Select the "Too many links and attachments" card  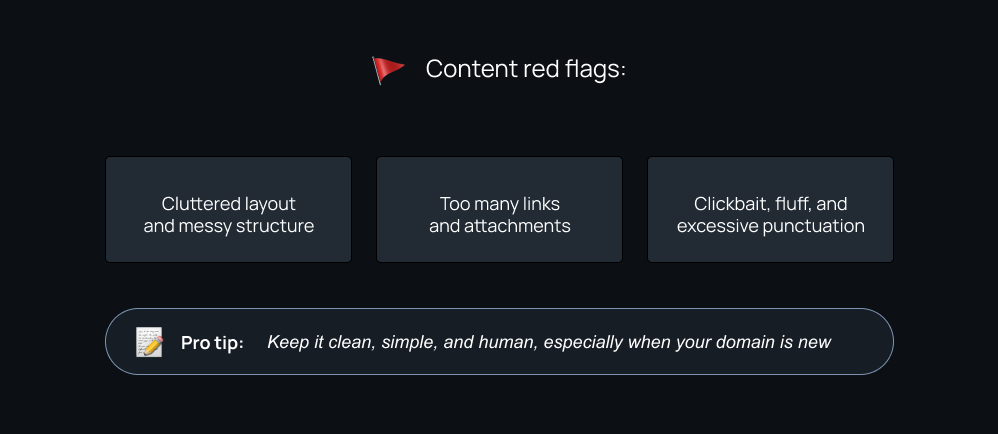(499, 210)
